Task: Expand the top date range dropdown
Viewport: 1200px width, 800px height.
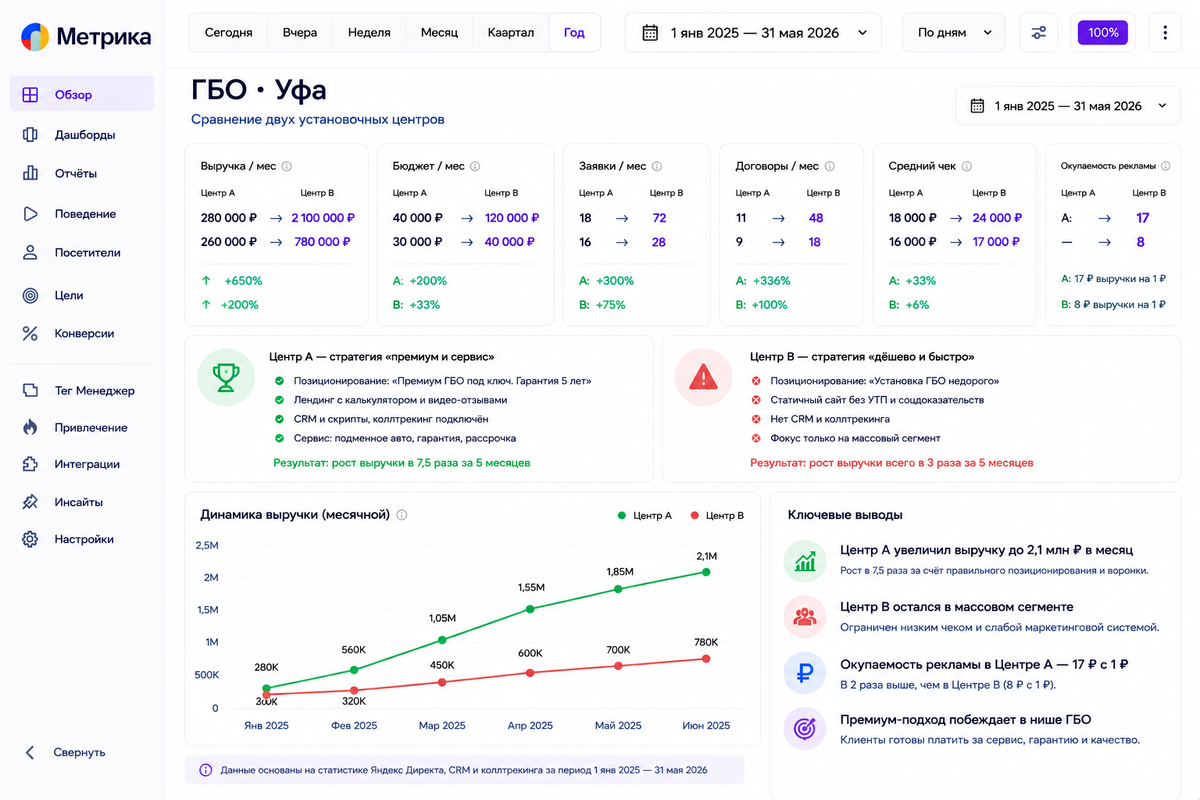Action: point(753,32)
